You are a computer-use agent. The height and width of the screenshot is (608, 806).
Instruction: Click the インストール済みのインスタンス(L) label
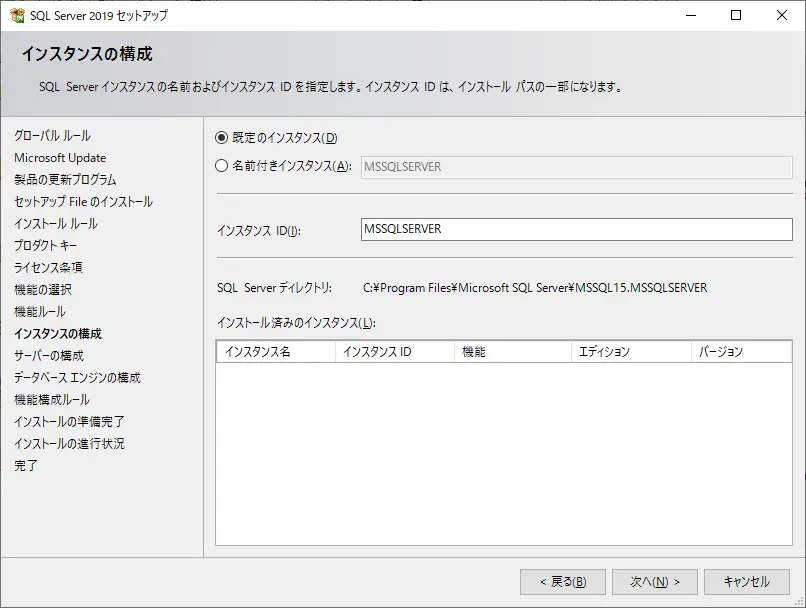point(297,323)
